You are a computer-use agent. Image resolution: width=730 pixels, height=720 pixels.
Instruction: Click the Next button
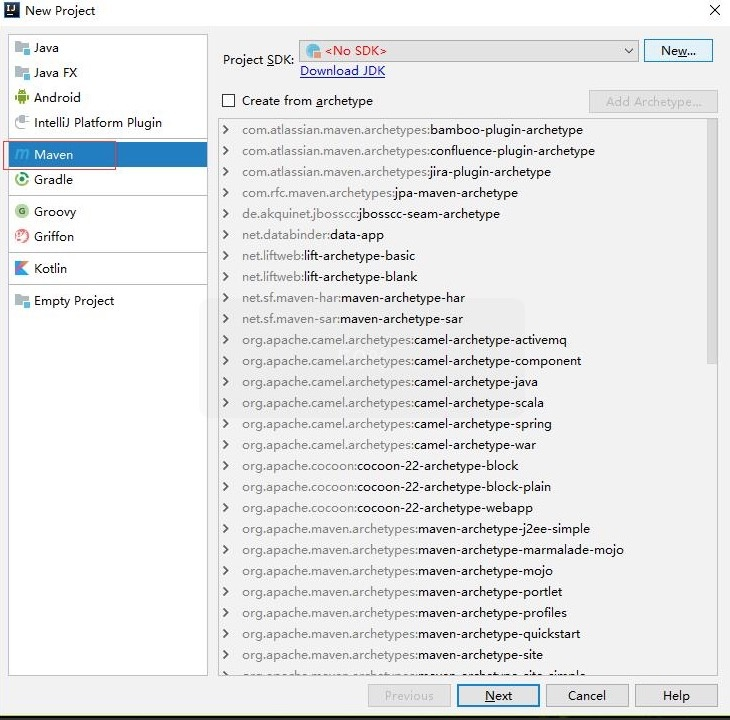(498, 695)
